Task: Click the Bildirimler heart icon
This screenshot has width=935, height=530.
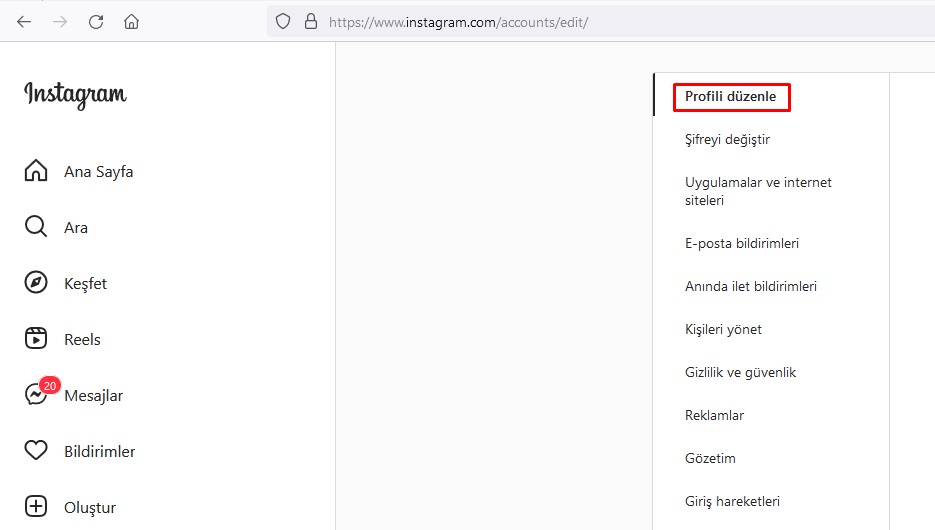Action: pyautogui.click(x=36, y=451)
